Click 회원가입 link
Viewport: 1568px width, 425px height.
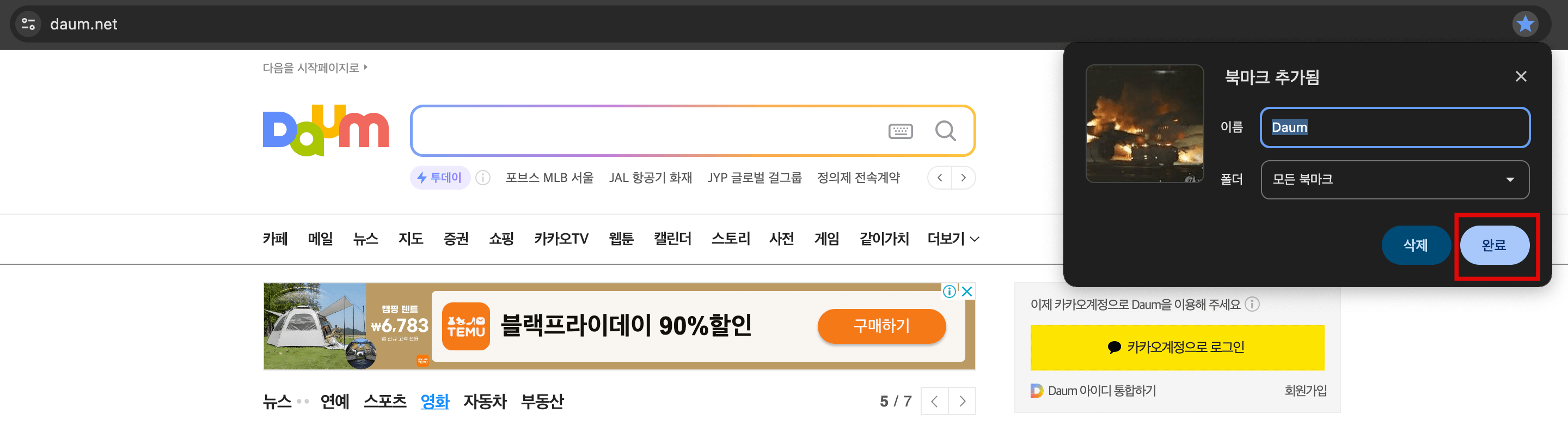pos(1305,390)
